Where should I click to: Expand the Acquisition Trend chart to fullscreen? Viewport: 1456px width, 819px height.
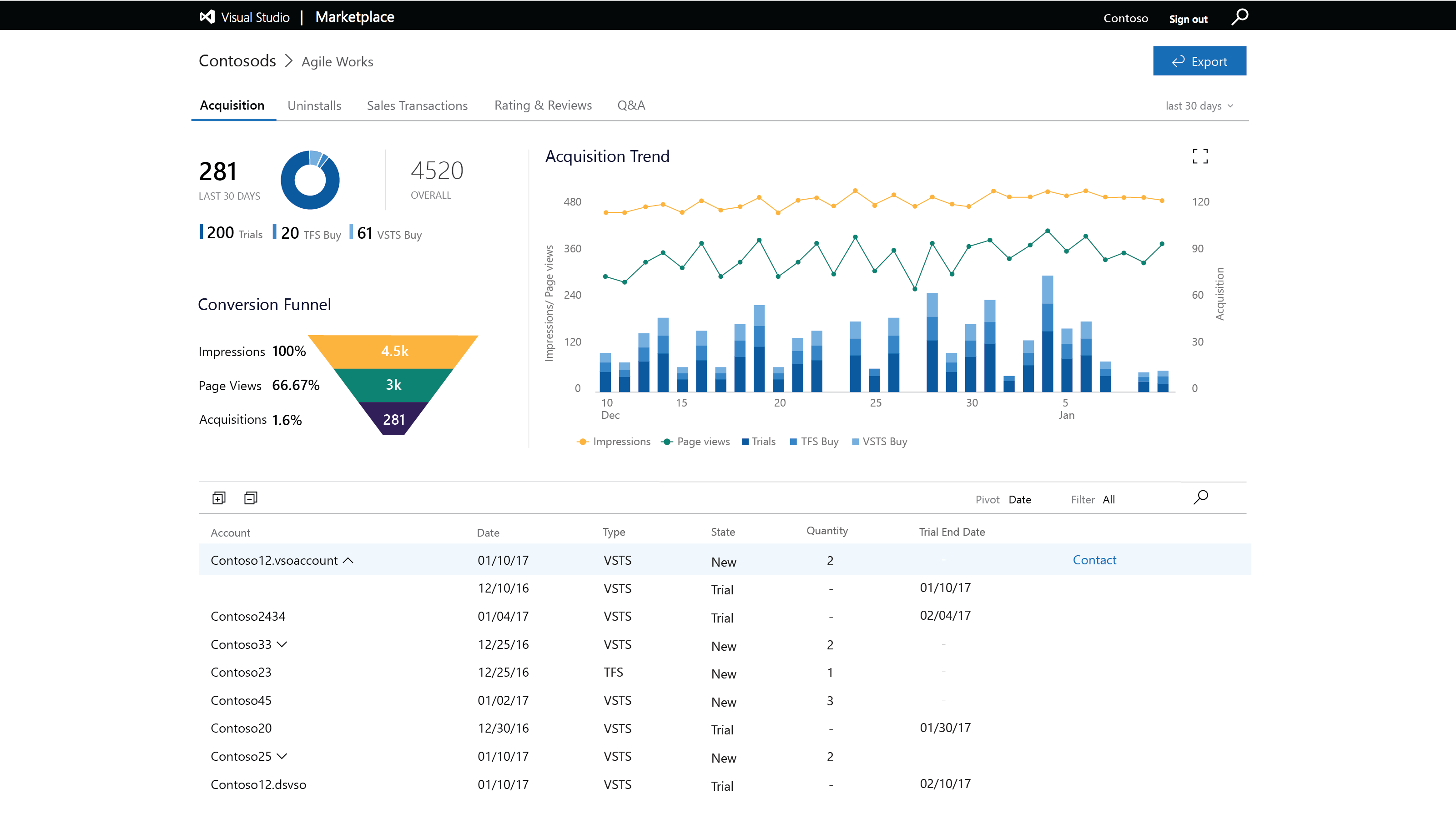tap(1200, 156)
